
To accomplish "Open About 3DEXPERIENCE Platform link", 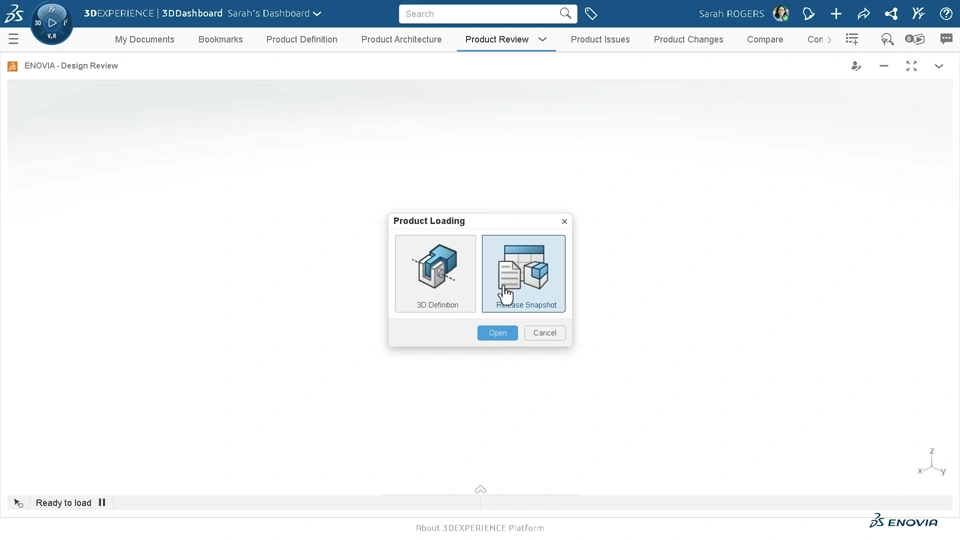I will point(479,528).
